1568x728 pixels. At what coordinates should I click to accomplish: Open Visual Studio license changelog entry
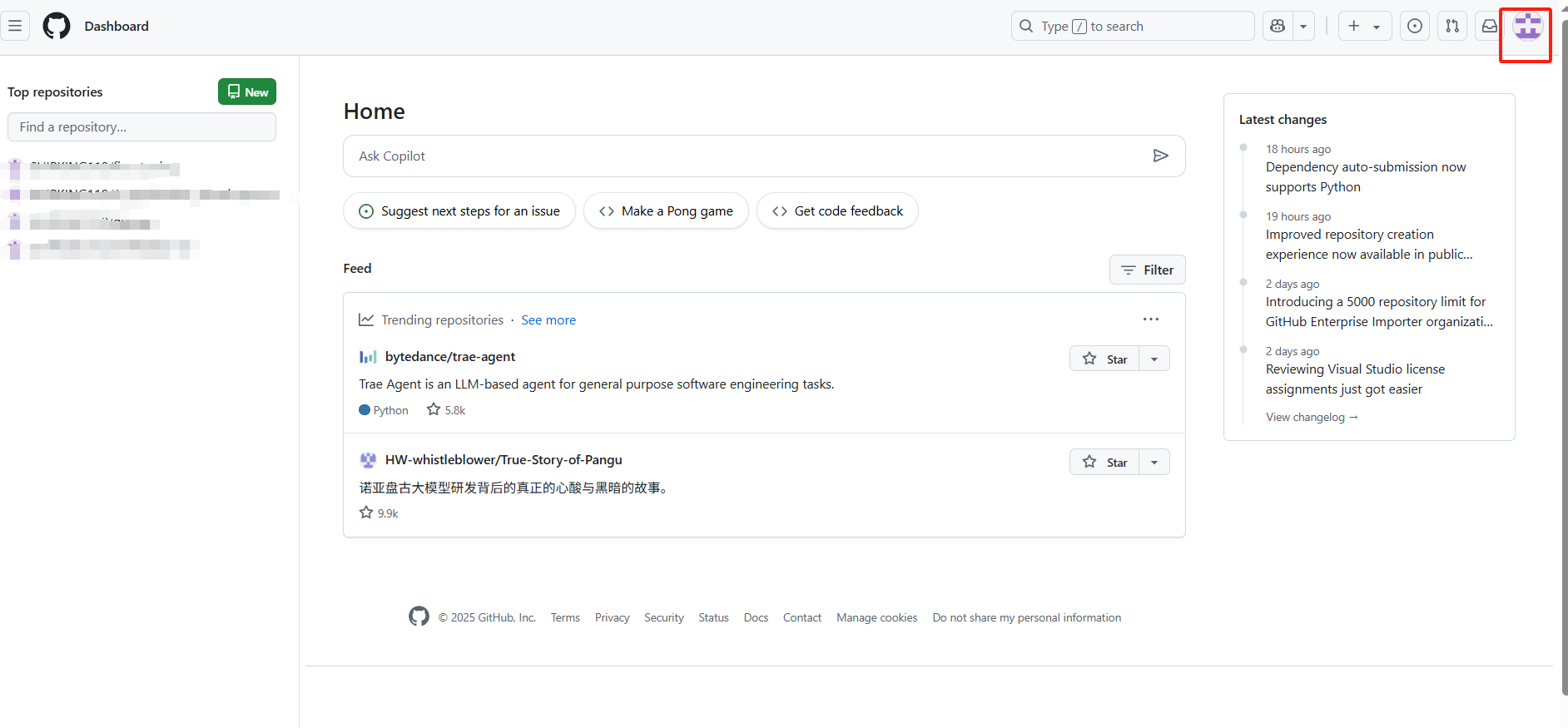1355,379
